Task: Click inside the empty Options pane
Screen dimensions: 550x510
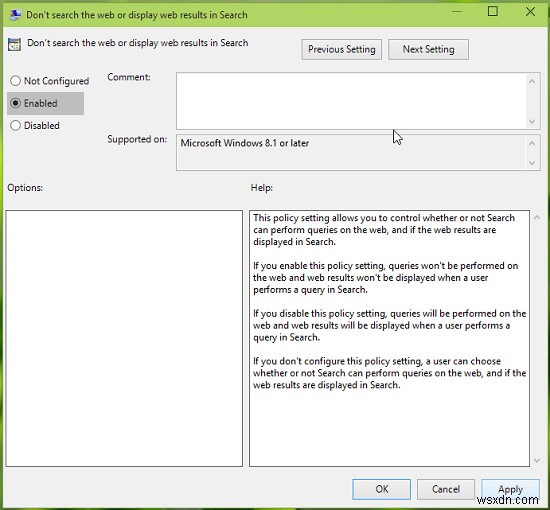Action: pyautogui.click(x=124, y=338)
